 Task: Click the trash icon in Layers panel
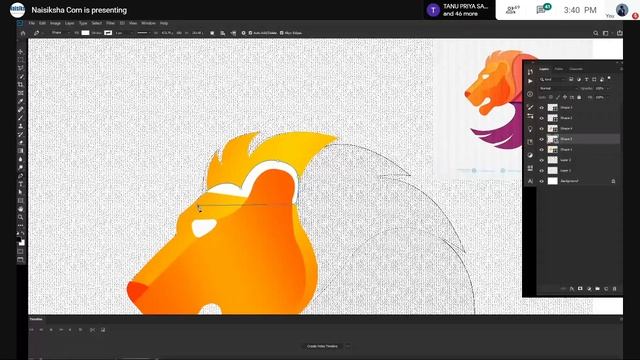[x=614, y=289]
